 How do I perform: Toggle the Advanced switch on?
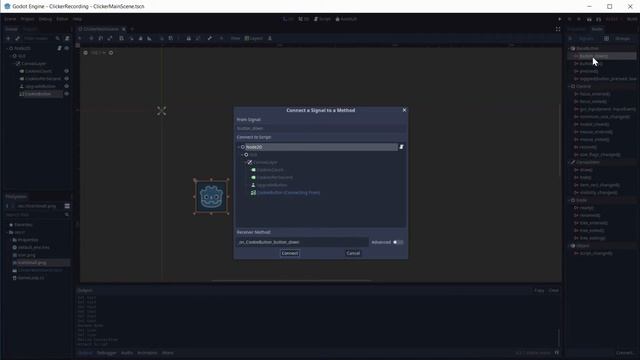point(398,242)
